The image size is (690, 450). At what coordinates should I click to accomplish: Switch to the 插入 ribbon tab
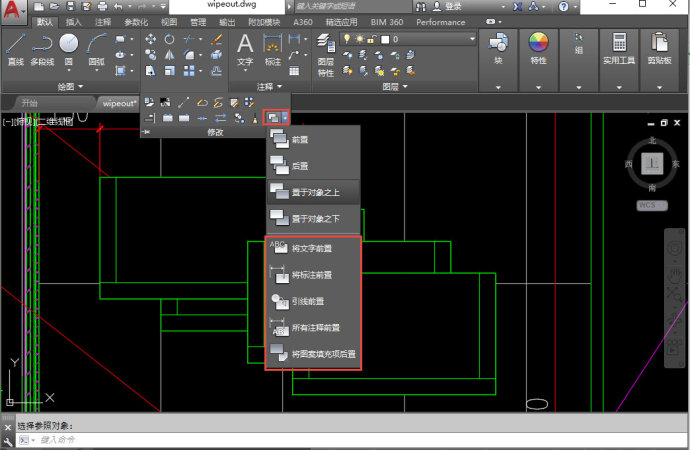coord(73,22)
